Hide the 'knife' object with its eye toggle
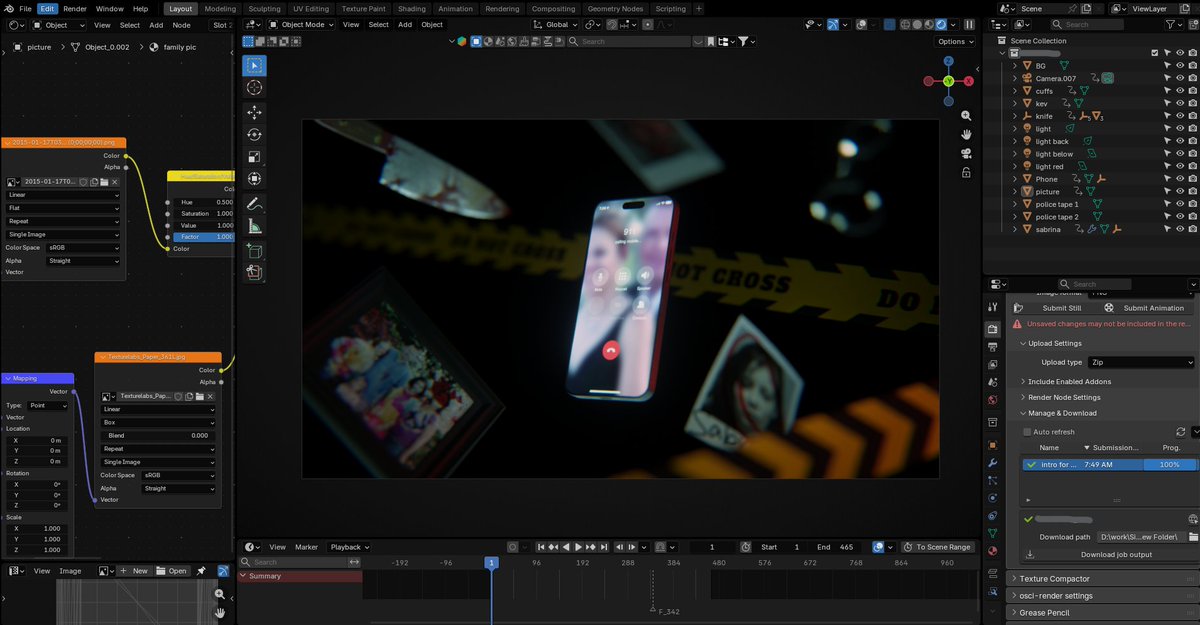 pos(1179,115)
